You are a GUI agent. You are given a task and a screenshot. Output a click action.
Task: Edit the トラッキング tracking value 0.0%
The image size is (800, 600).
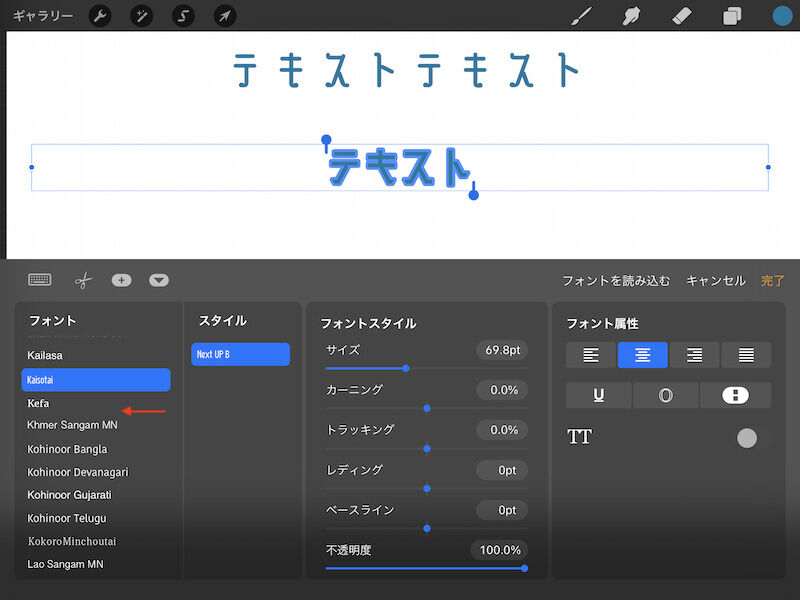502,430
